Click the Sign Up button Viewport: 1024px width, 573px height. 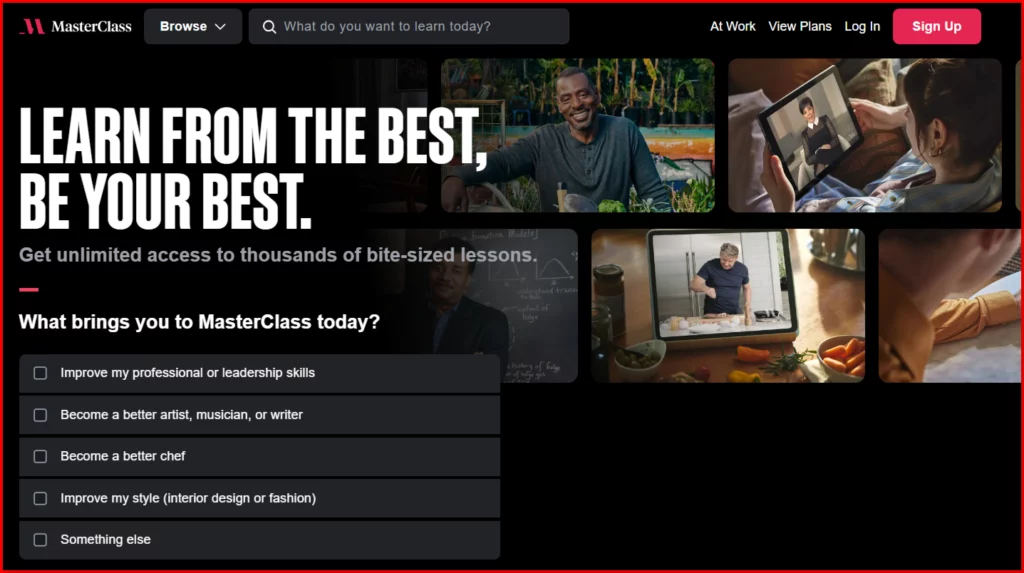coord(936,26)
